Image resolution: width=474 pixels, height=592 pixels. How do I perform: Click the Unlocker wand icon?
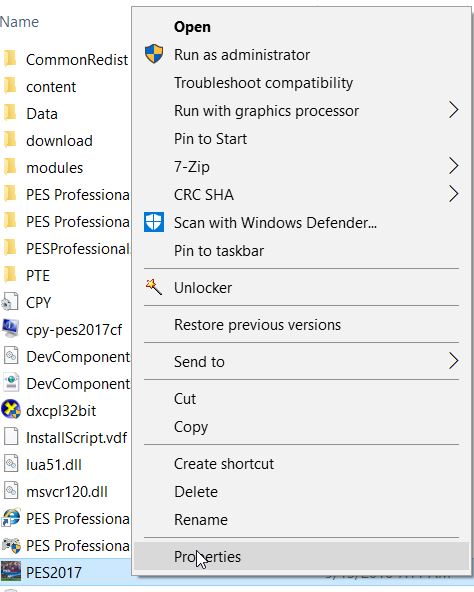tap(154, 287)
